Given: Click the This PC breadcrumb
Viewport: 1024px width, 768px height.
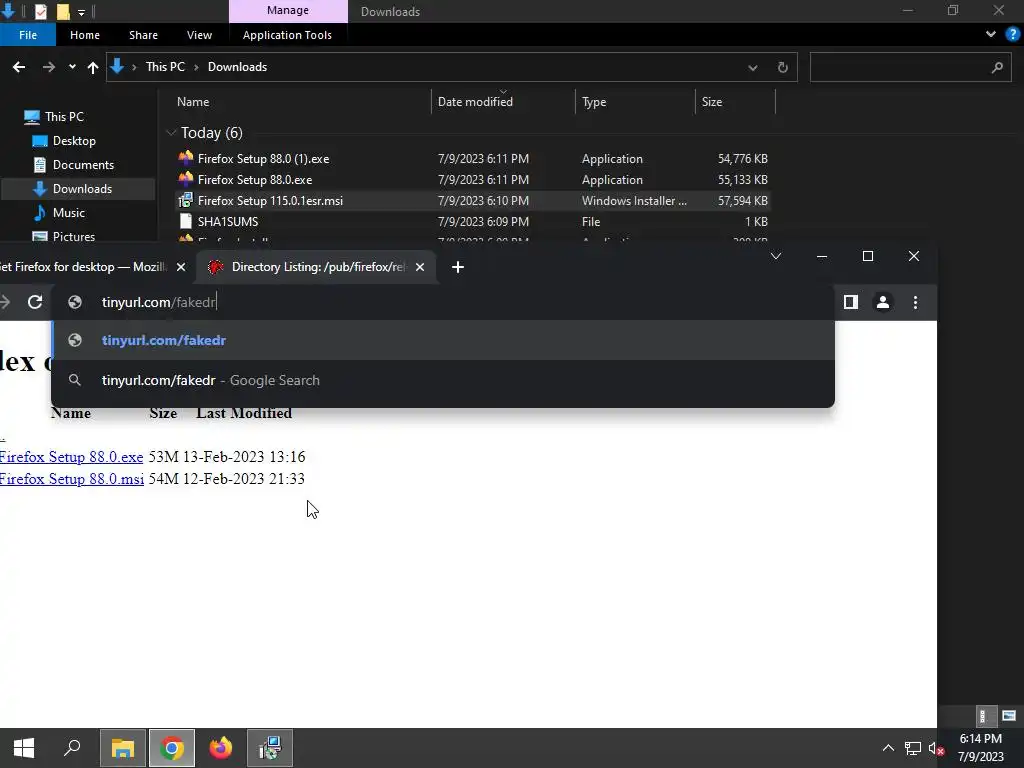Looking at the screenshot, I should coord(165,67).
